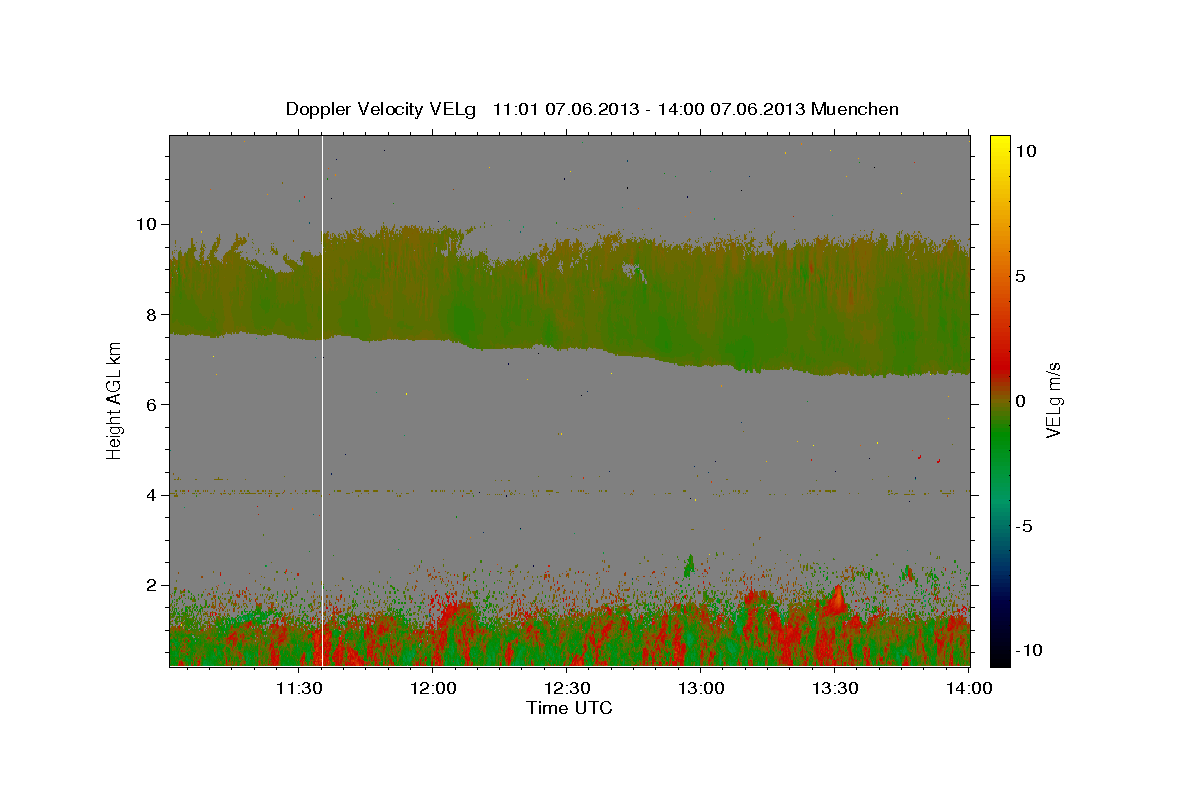The height and width of the screenshot is (800, 1200).
Task: Click the height tick label '6'
Action: [x=154, y=404]
